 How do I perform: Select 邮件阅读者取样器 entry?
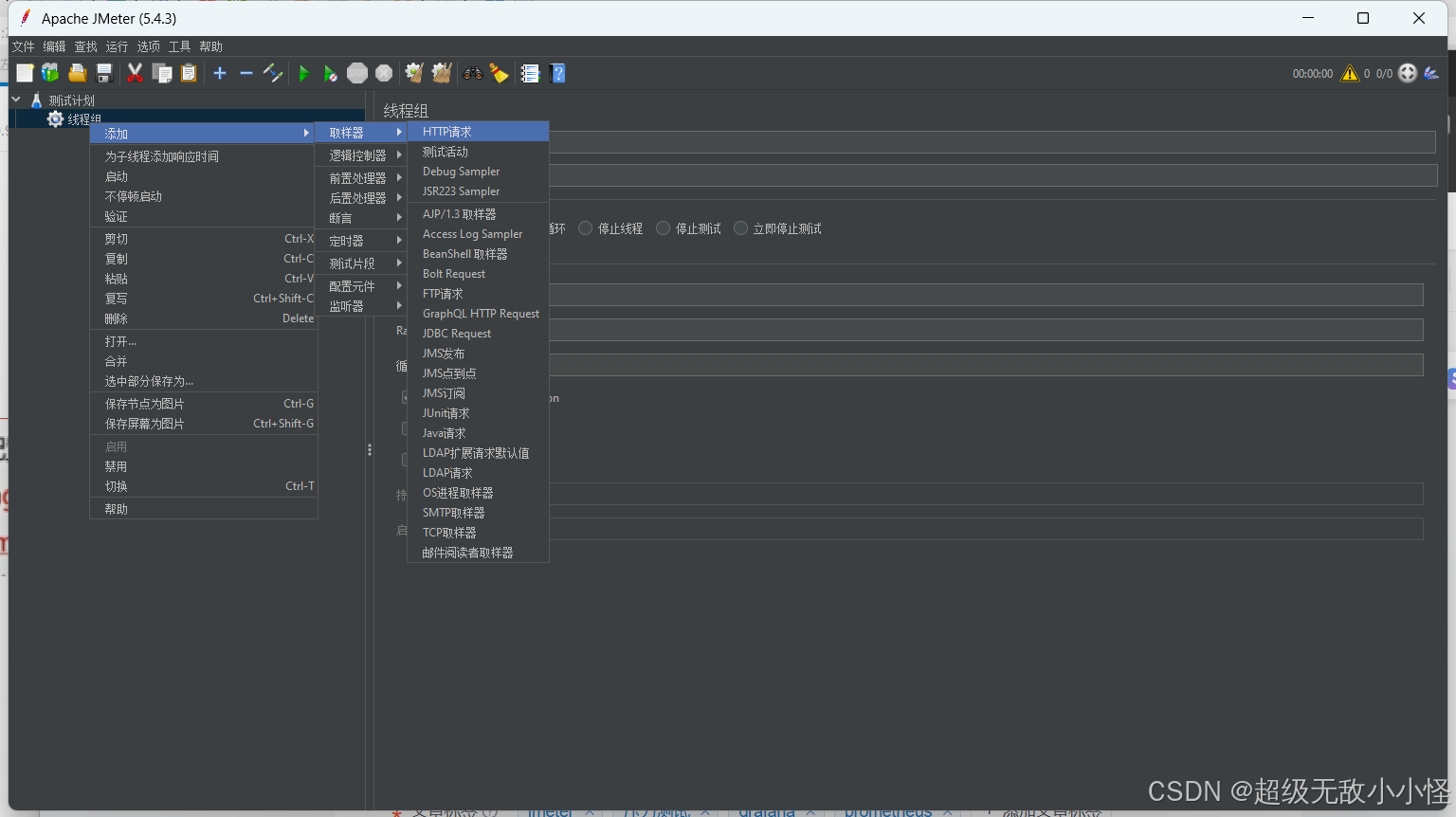click(479, 553)
